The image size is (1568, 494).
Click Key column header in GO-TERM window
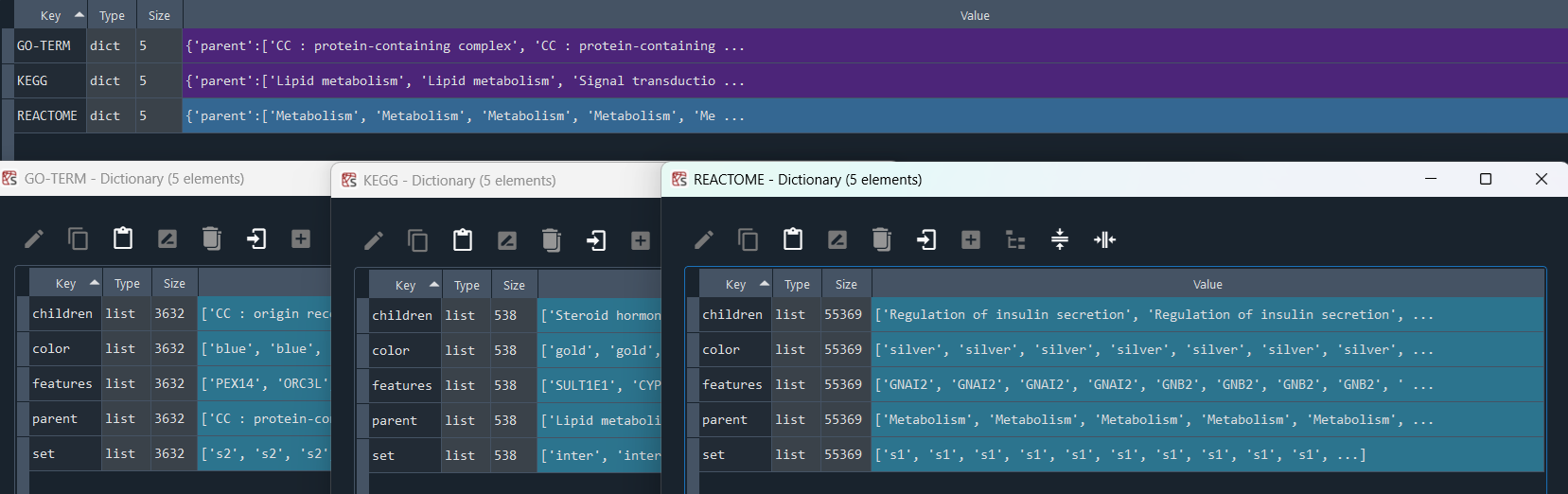tap(65, 283)
